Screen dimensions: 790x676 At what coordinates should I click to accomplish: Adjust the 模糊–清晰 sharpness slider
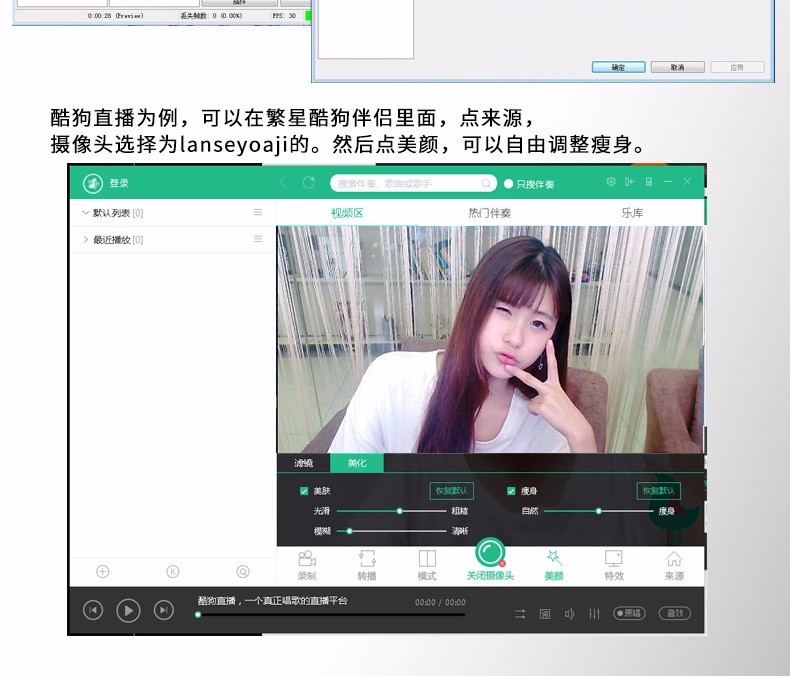pyautogui.click(x=391, y=531)
